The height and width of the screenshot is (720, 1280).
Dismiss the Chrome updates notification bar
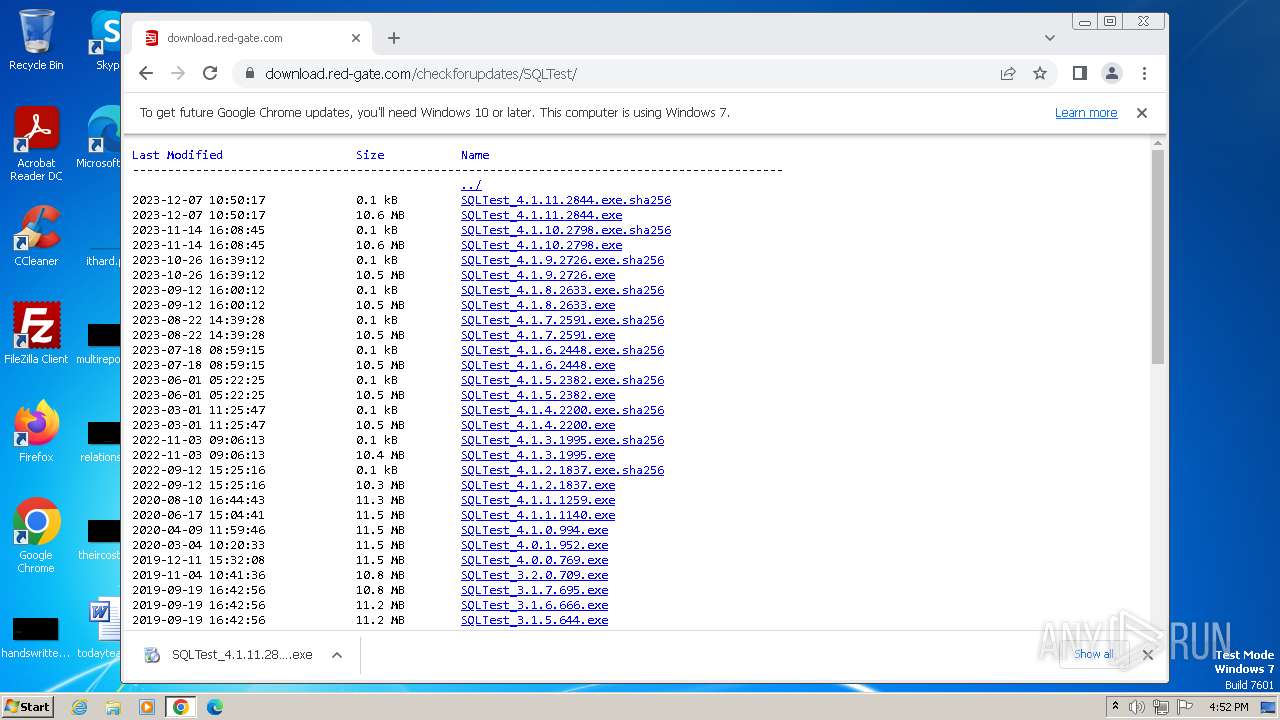click(1142, 113)
